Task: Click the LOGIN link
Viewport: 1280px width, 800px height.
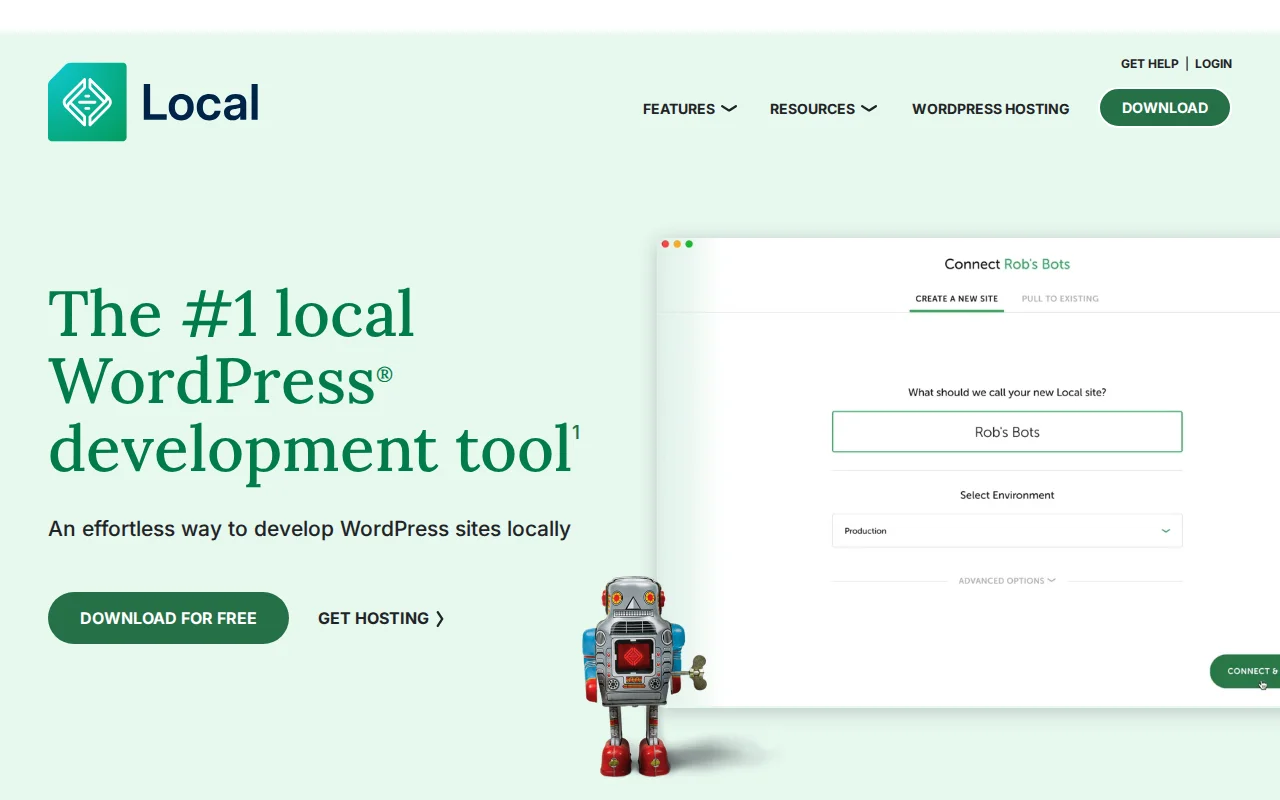Action: coord(1213,63)
